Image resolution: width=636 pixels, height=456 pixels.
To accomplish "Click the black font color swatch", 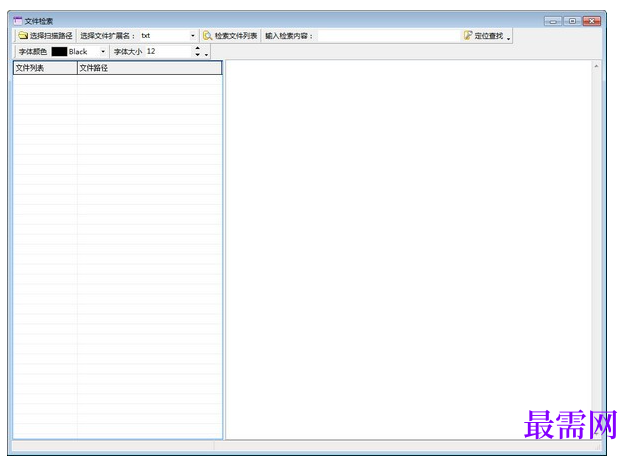I will (59, 52).
